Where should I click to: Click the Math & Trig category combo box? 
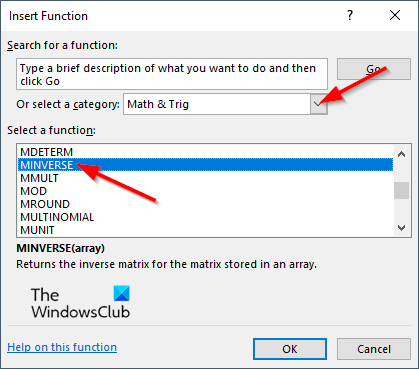tap(225, 104)
